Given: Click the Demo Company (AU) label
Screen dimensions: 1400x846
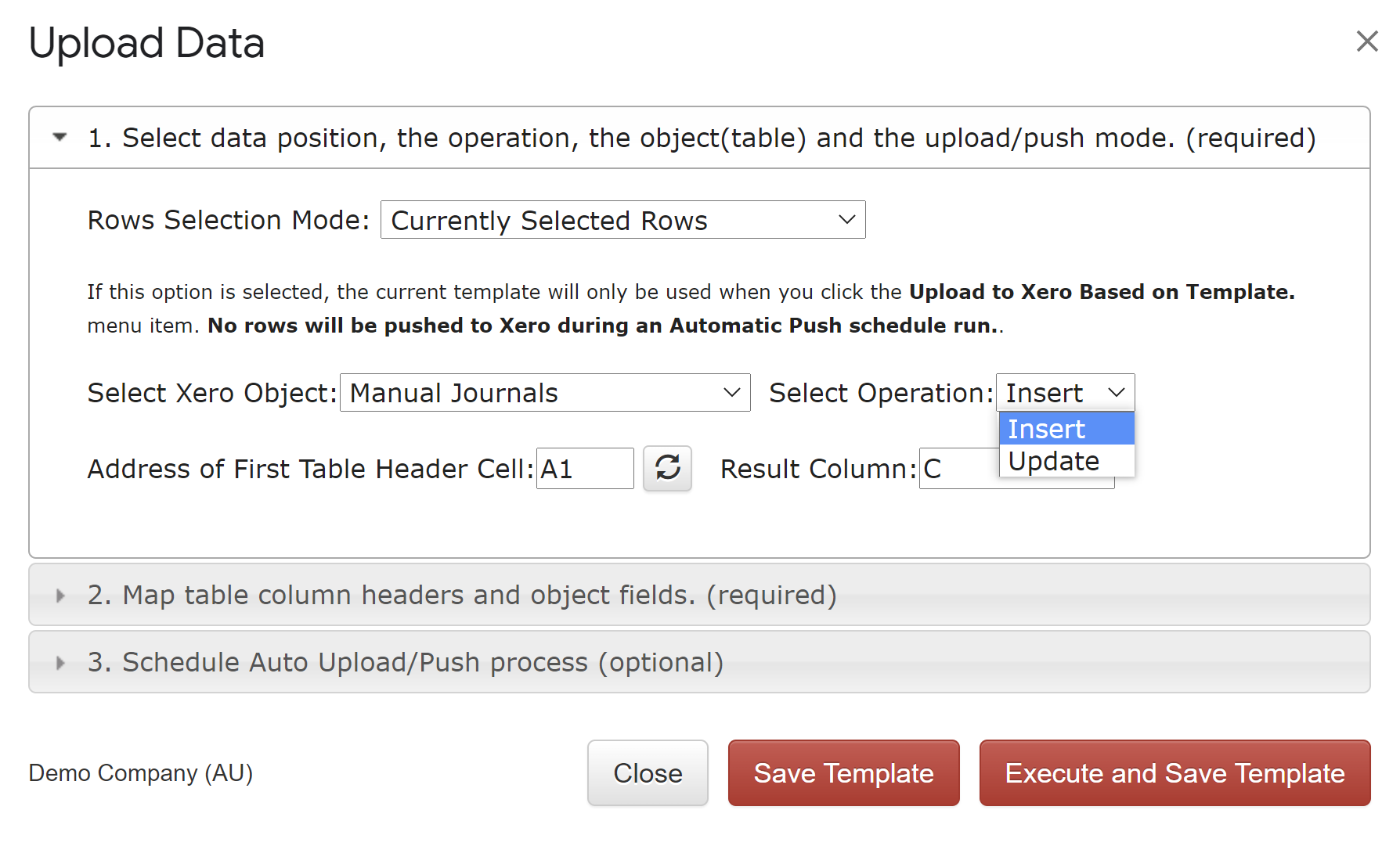Looking at the screenshot, I should pyautogui.click(x=141, y=772).
